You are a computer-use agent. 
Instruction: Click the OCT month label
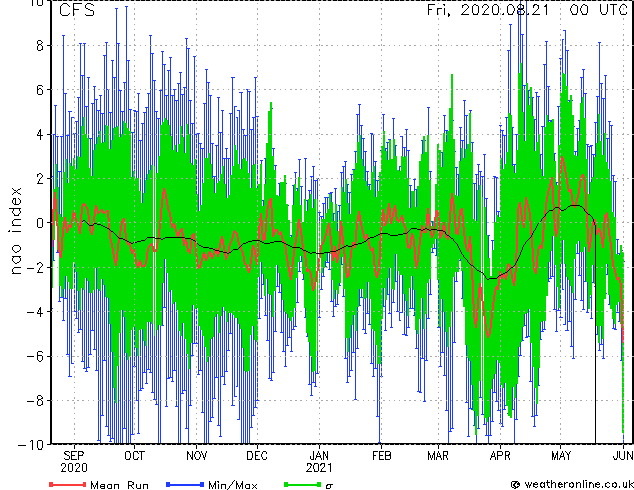point(134,456)
